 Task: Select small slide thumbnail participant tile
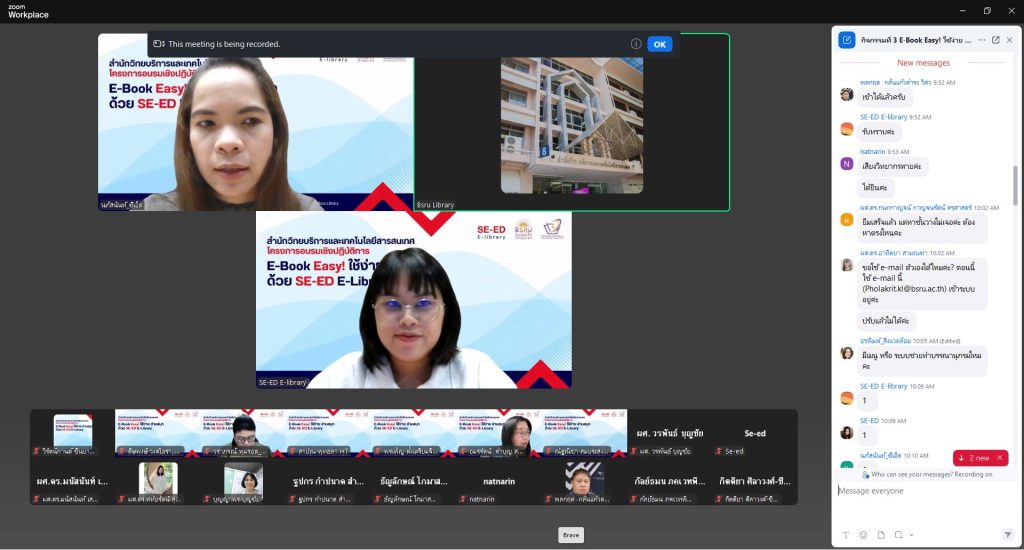coord(72,434)
